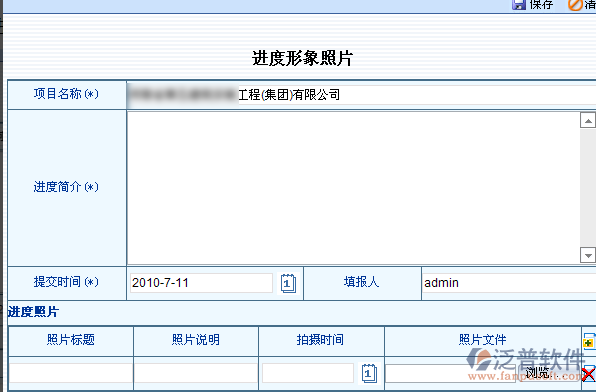Click the textarea vertical scrollbar track
The image size is (596, 392).
[x=588, y=188]
